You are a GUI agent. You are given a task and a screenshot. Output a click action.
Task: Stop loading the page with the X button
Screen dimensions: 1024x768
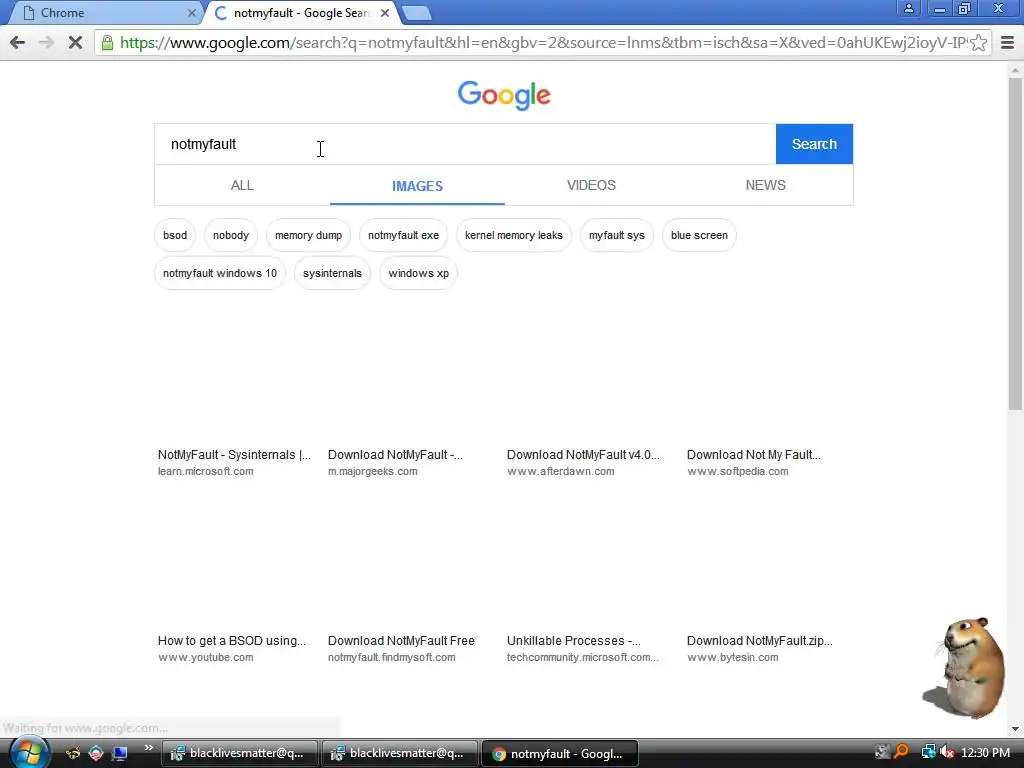point(75,43)
